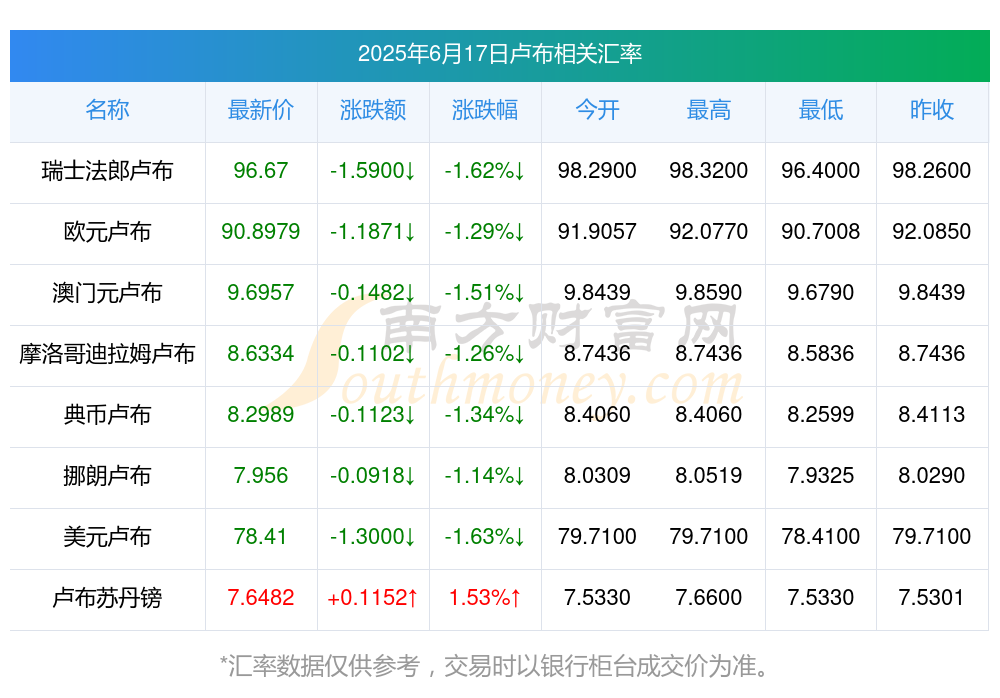Click low value 7.9325
Screen dimensions: 1000x698
(821, 475)
